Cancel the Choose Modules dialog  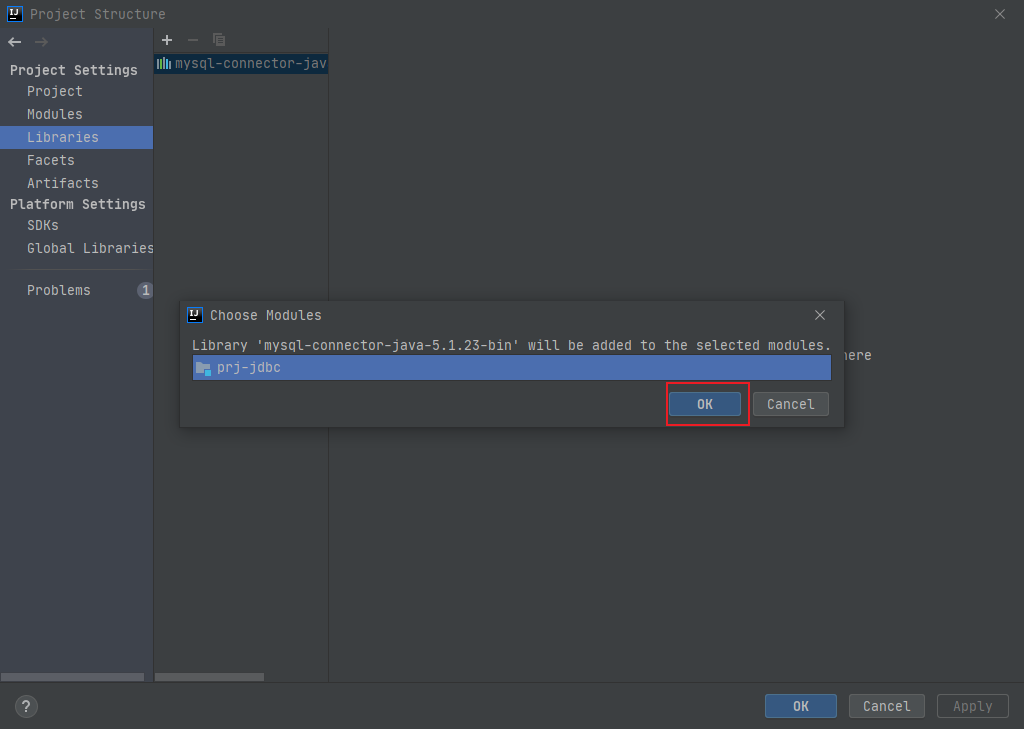pos(791,404)
